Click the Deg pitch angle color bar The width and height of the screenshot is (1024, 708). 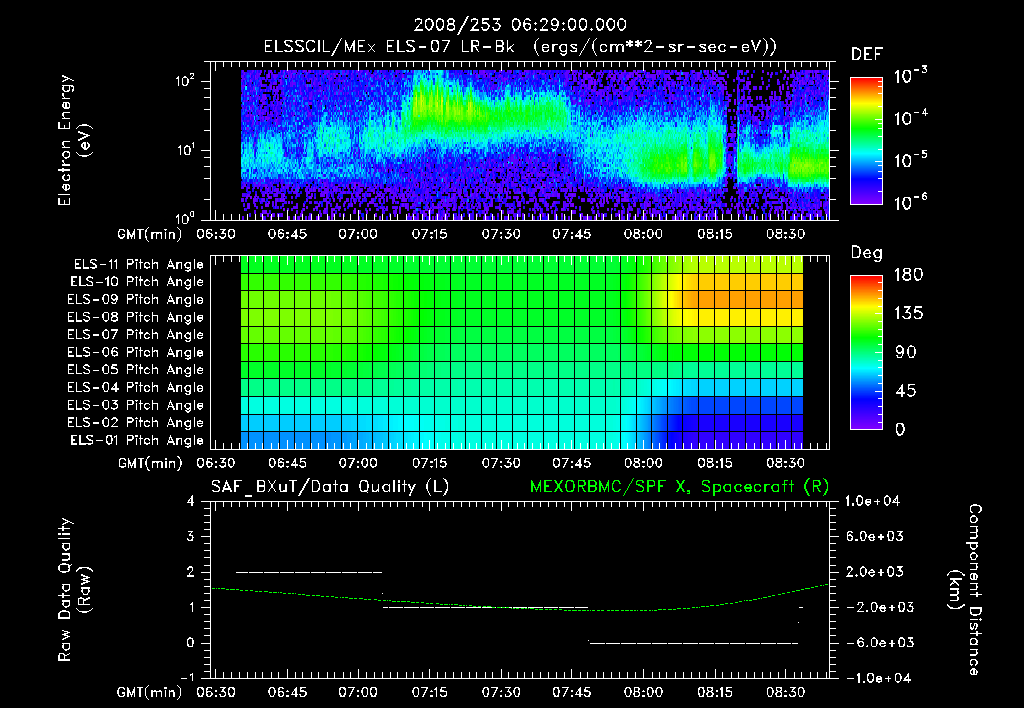866,352
